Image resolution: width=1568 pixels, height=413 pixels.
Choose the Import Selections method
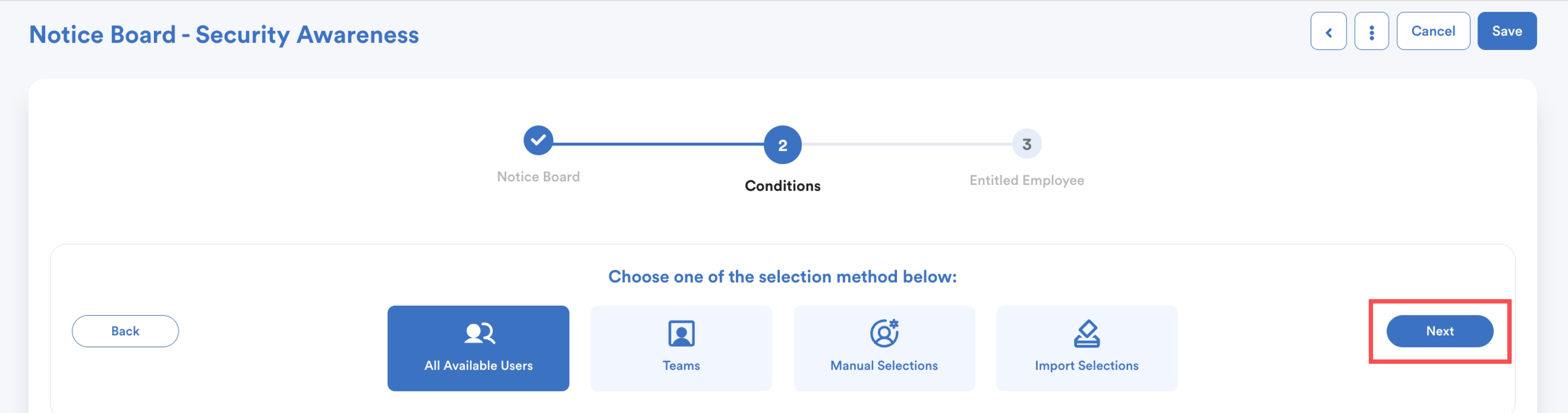coord(1087,348)
